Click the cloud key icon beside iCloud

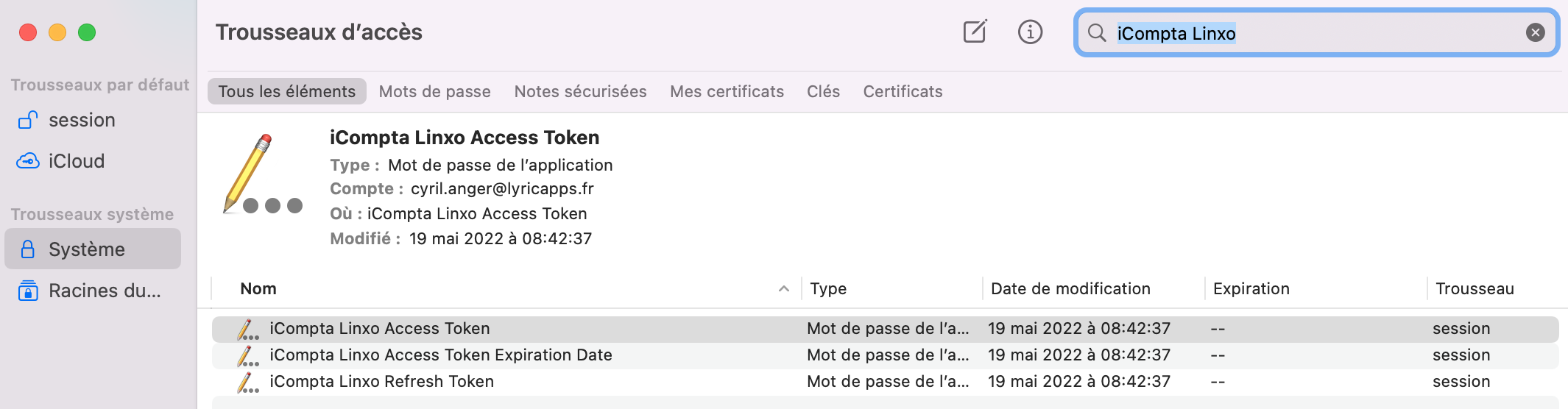(x=28, y=161)
